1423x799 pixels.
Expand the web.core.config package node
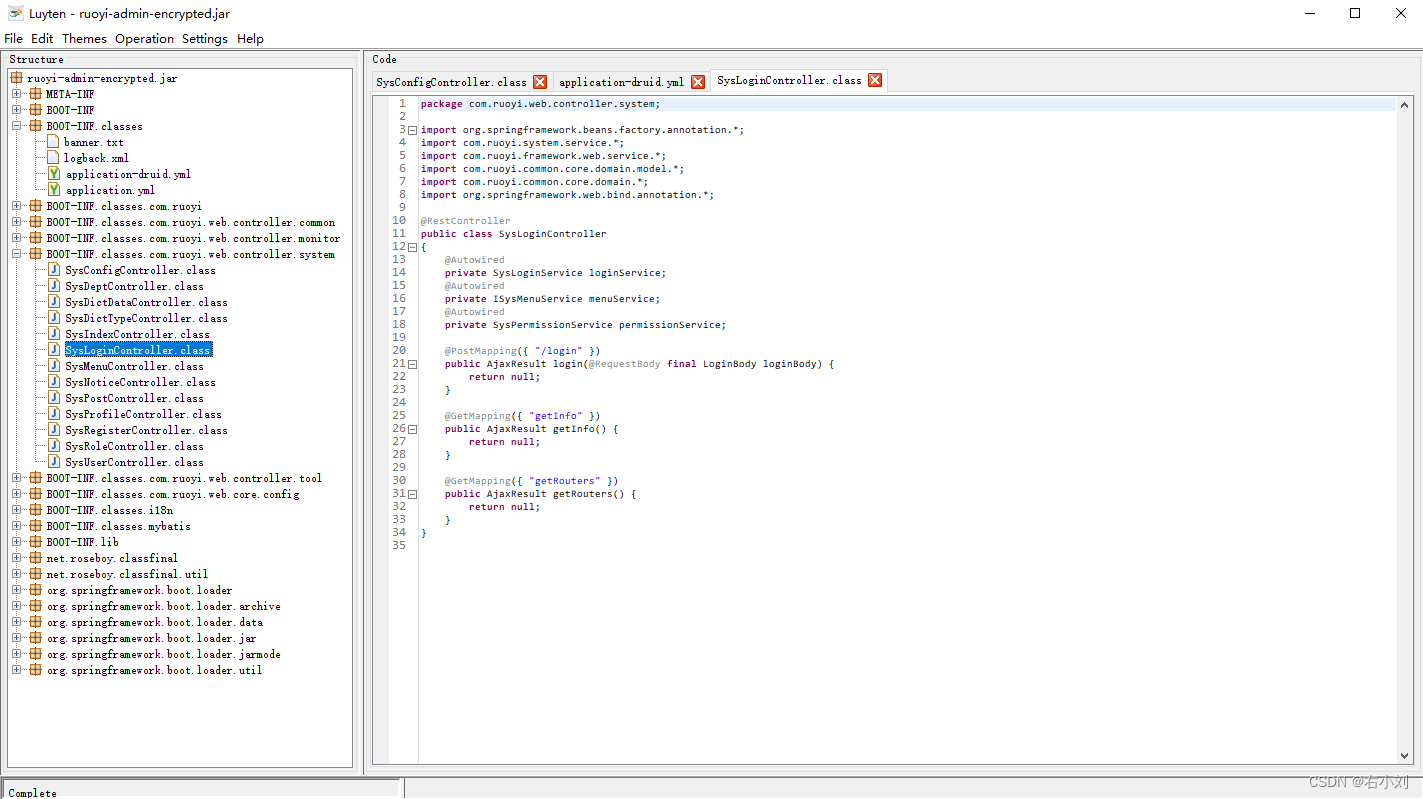point(17,494)
